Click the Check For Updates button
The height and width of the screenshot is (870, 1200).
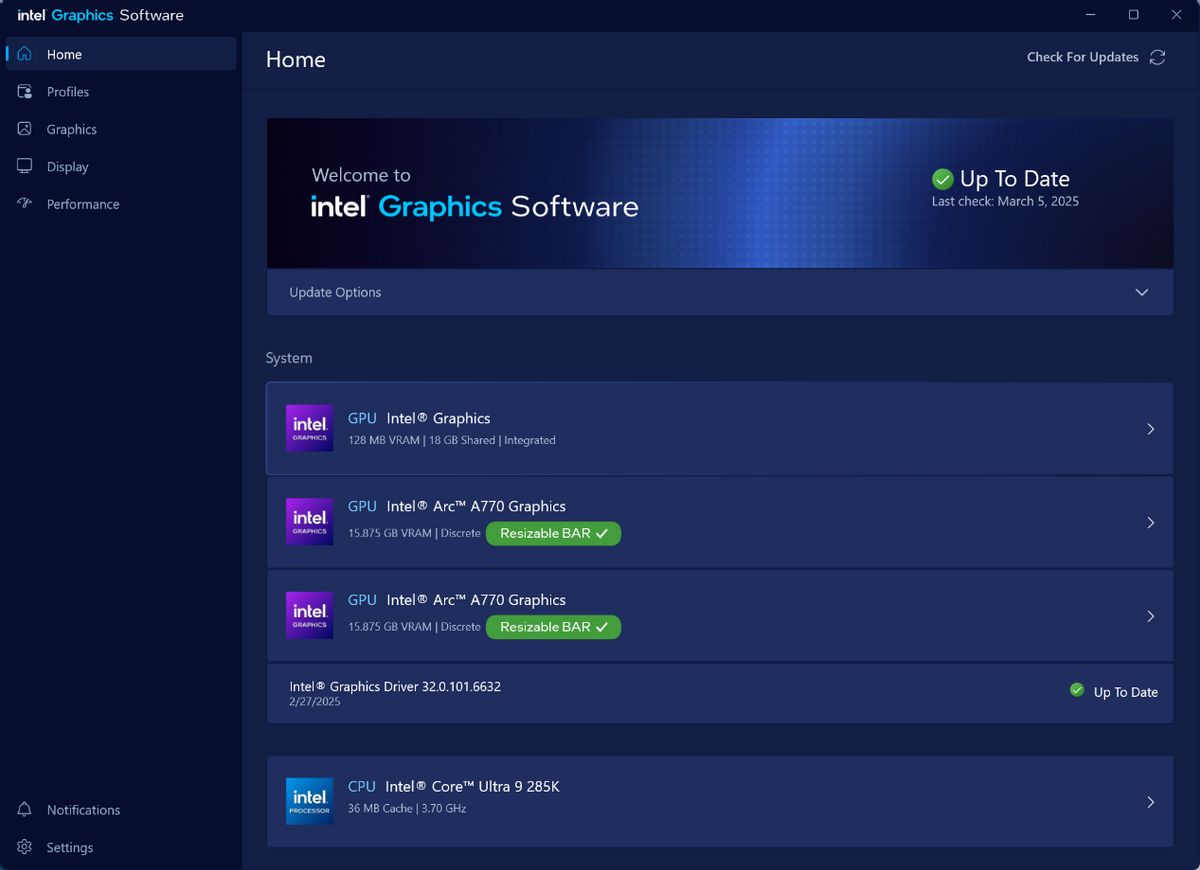point(1096,57)
